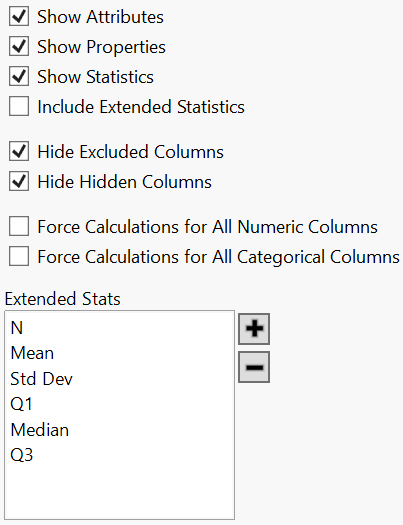Uncheck the Show Attributes checkbox

(x=19, y=17)
